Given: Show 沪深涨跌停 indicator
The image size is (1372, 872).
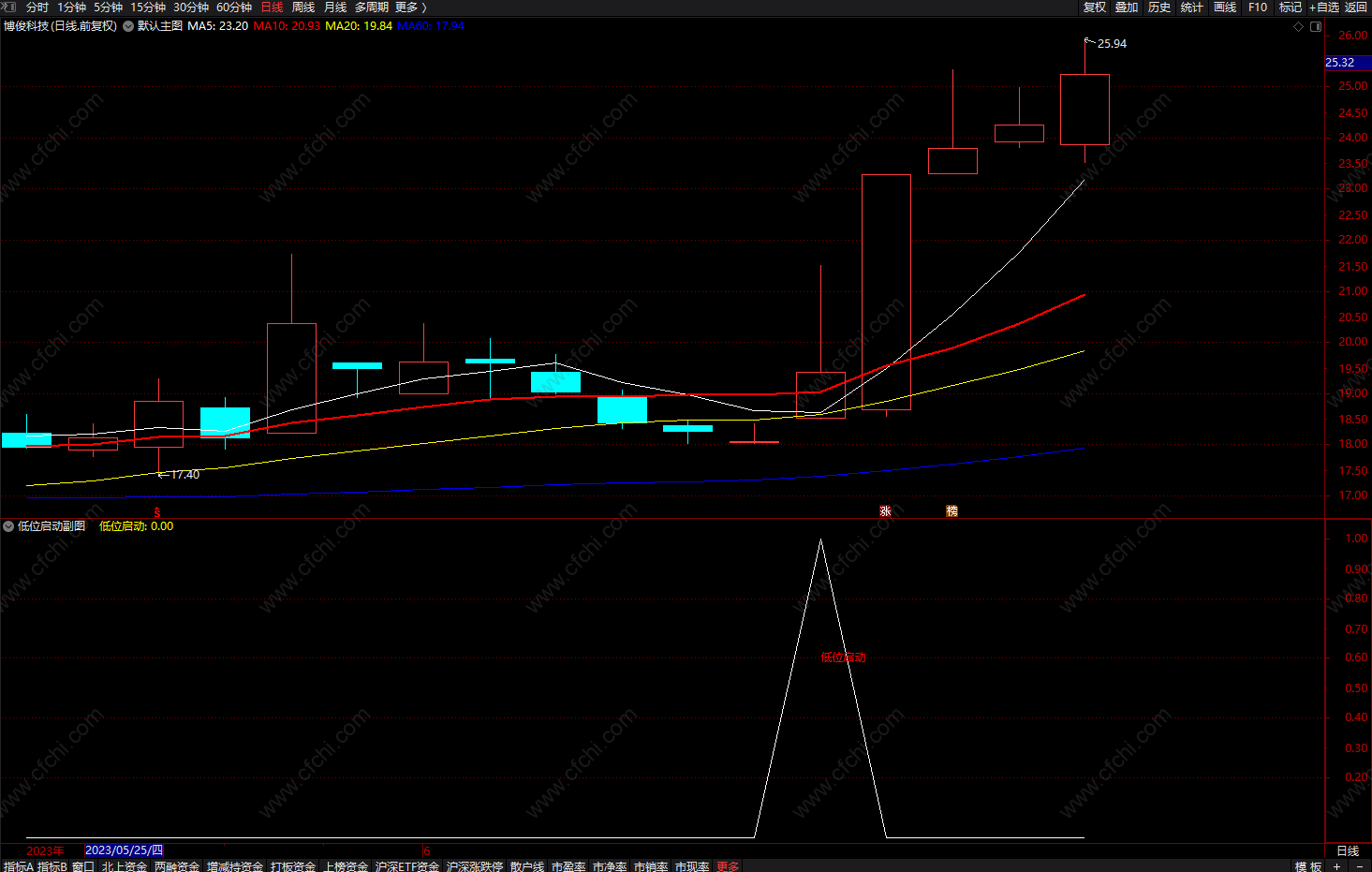Looking at the screenshot, I should [x=475, y=866].
